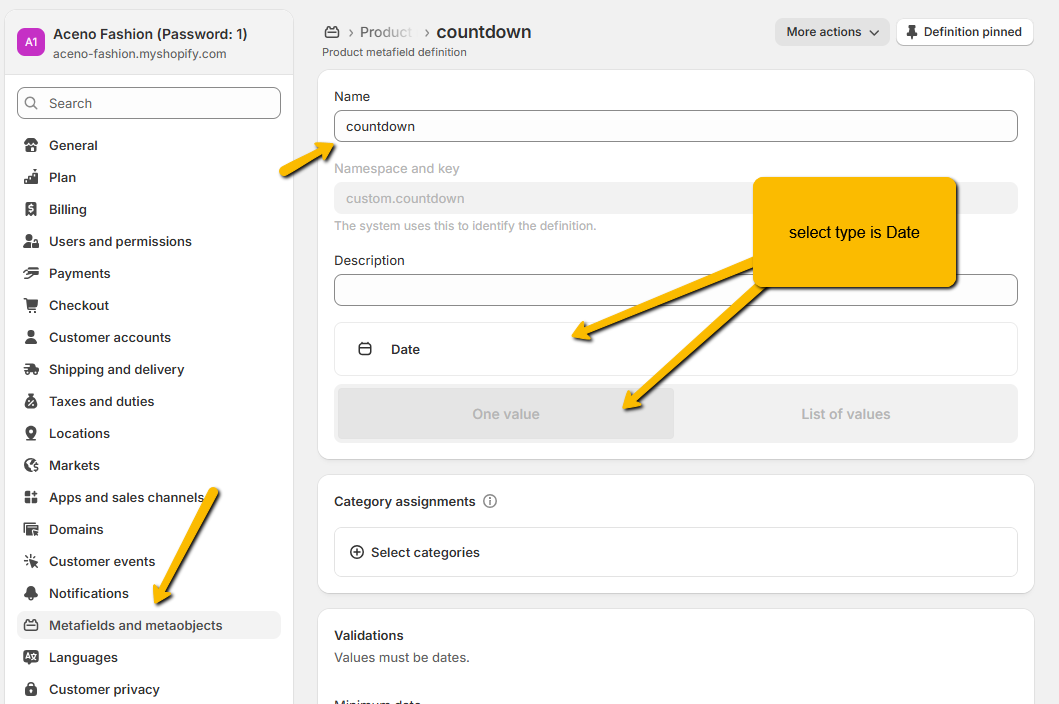The width and height of the screenshot is (1059, 704).
Task: Open the More actions dropdown
Action: coord(832,32)
